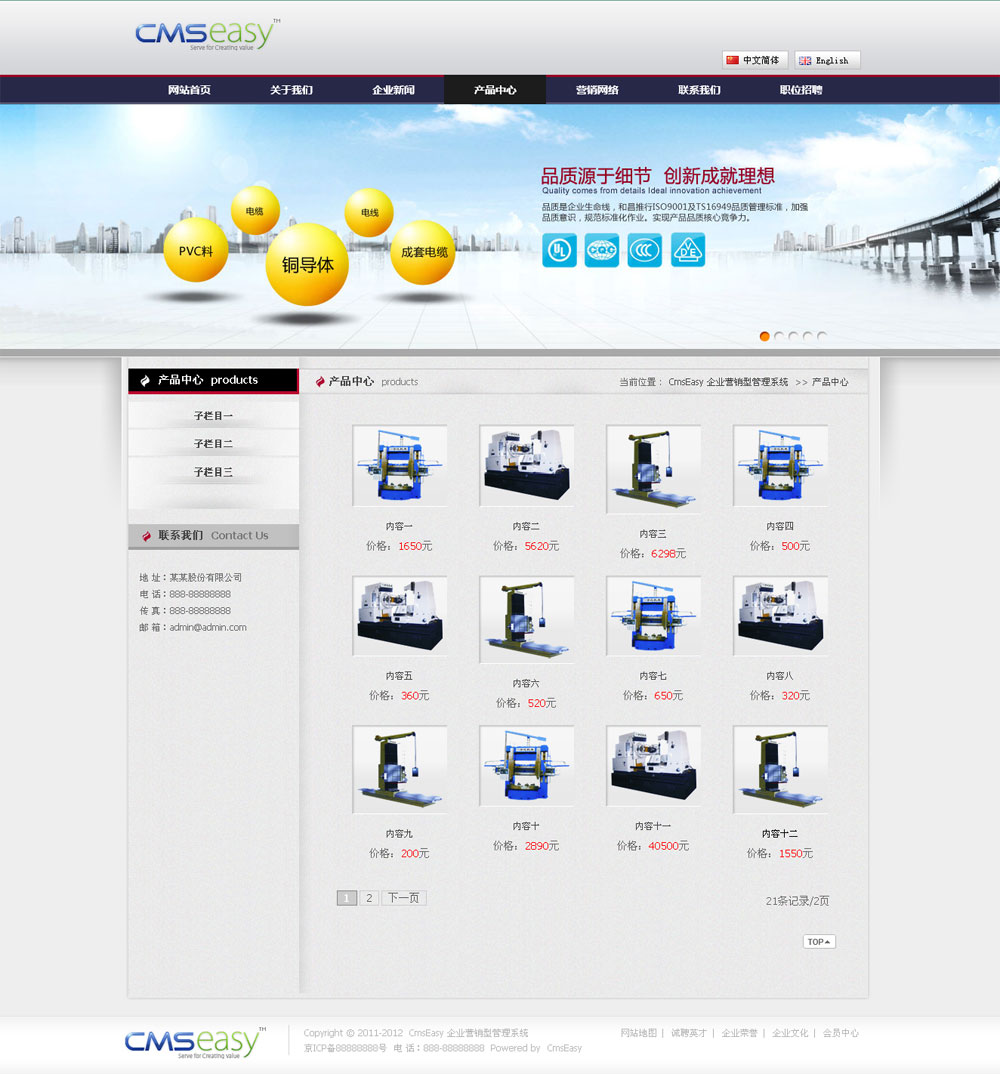Open the 联系我们 navigation menu item
Screen dimensions: 1000x1074
699,90
